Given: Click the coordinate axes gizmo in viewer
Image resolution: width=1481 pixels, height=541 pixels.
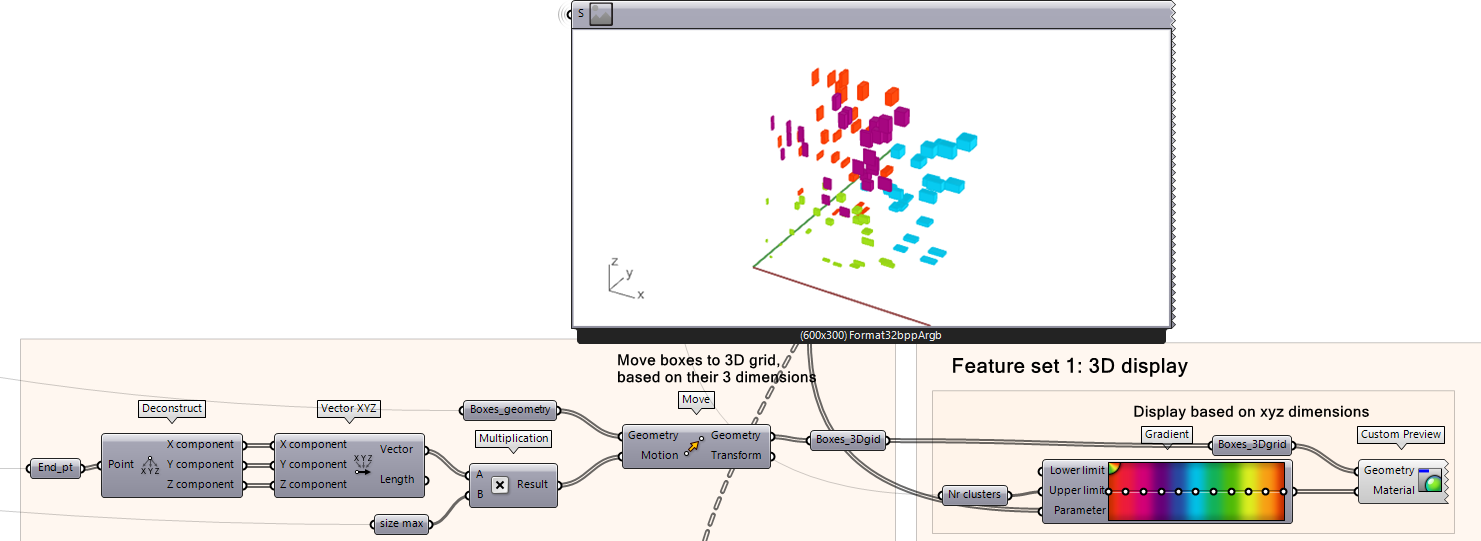Looking at the screenshot, I should click(625, 278).
